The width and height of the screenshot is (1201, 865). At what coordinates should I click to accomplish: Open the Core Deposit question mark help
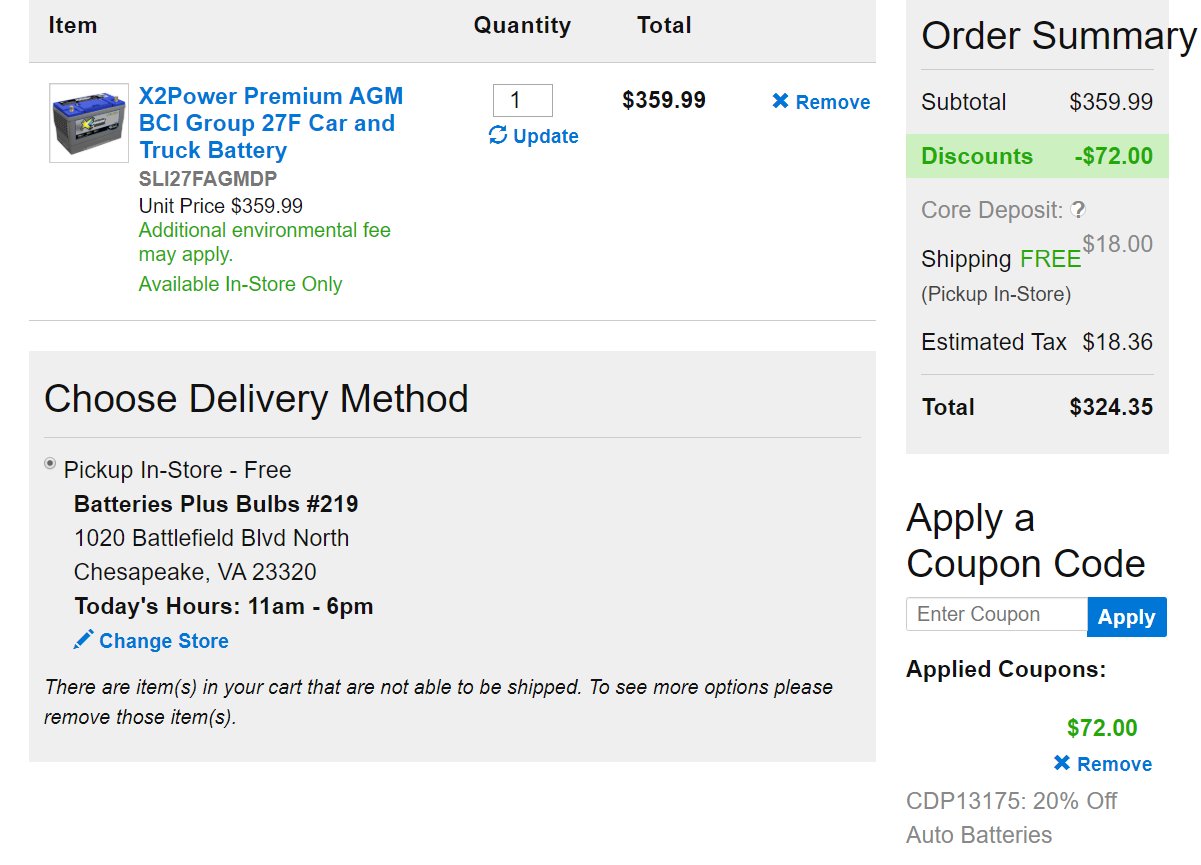[1077, 210]
